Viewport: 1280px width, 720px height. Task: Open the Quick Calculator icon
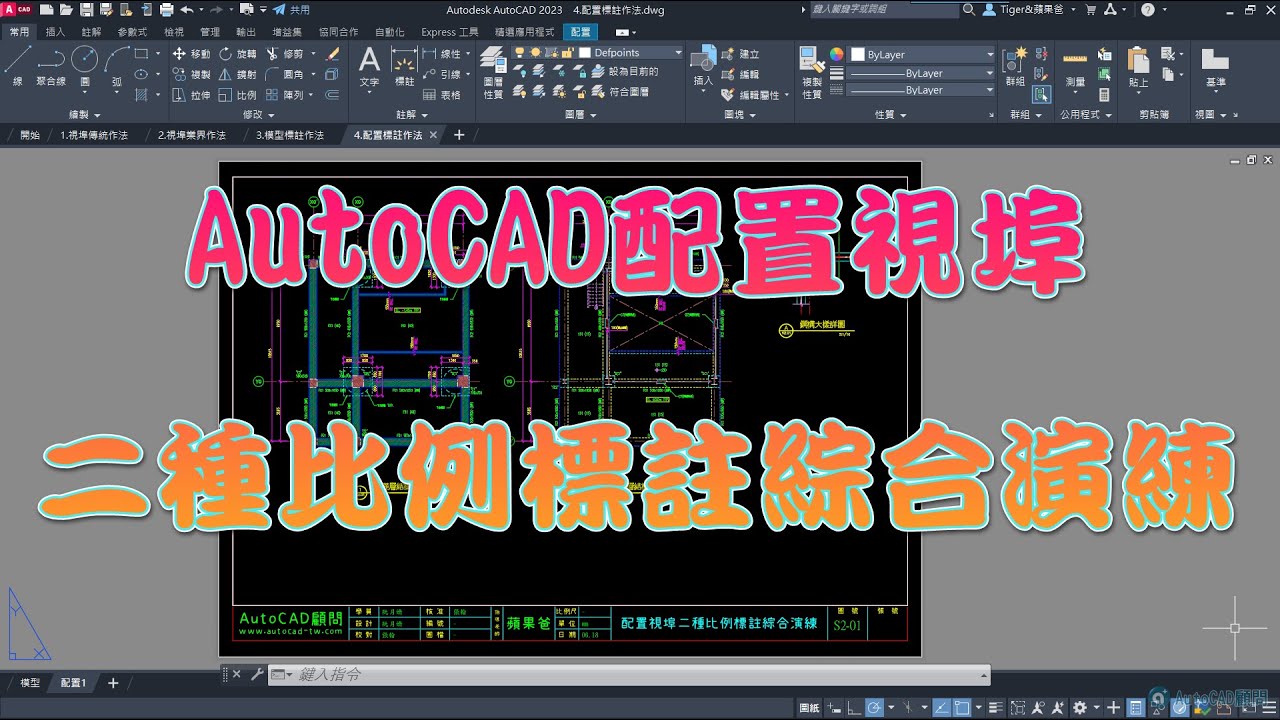point(1104,95)
